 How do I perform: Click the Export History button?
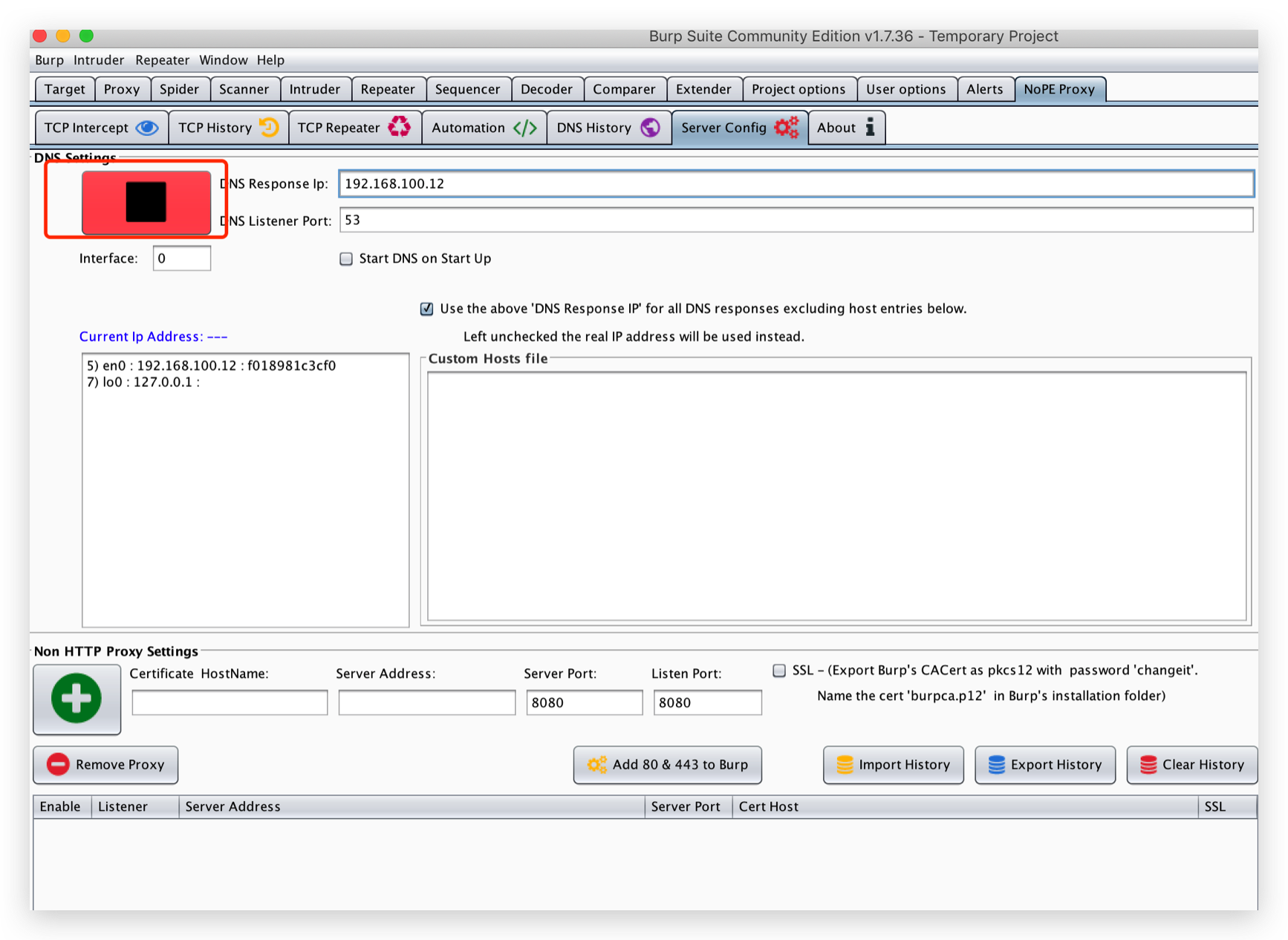pyautogui.click(x=1045, y=765)
